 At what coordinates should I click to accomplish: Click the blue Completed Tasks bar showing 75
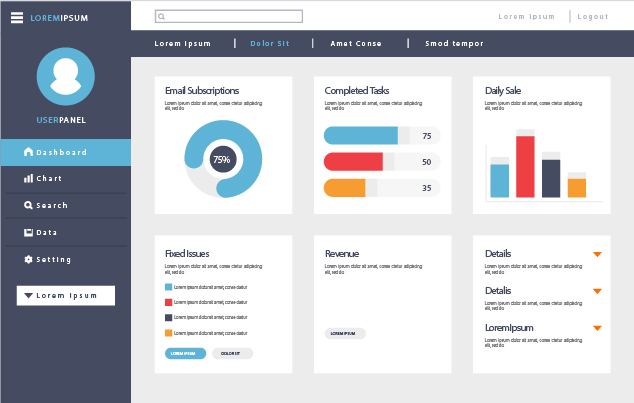click(362, 136)
